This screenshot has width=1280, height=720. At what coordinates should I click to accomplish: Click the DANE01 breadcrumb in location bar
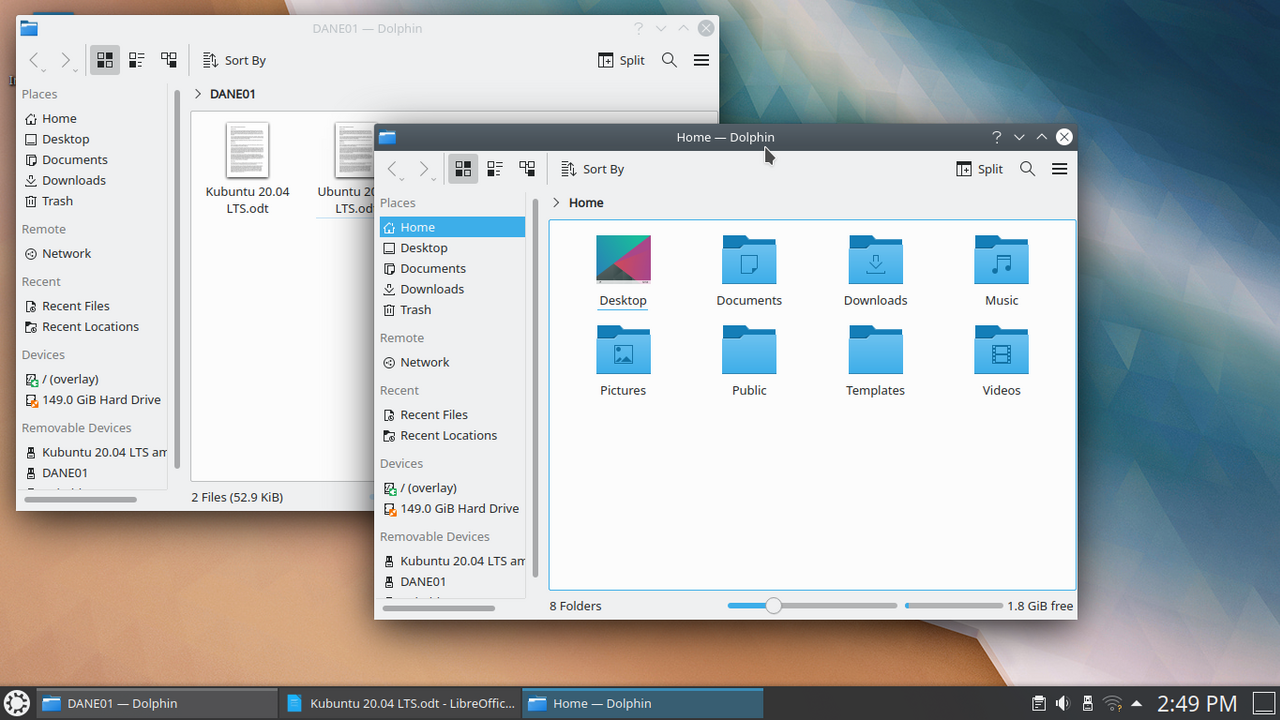click(232, 94)
